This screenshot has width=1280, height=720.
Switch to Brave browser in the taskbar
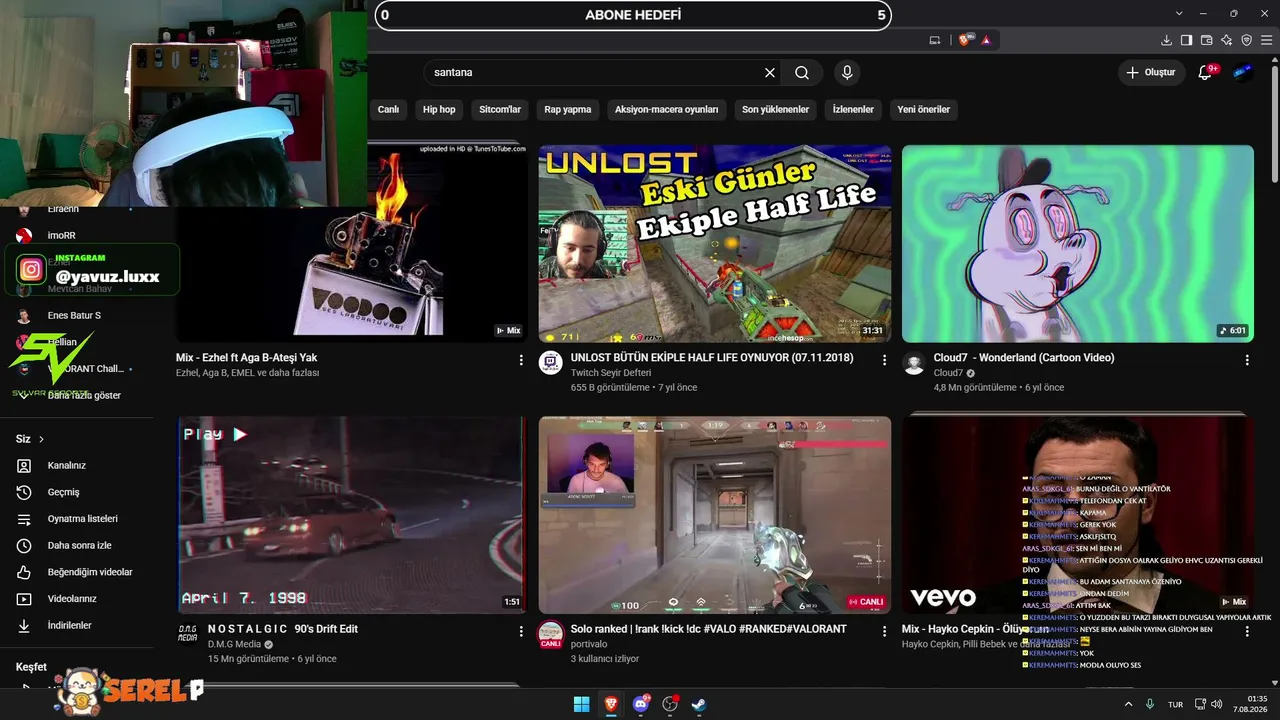pos(611,704)
